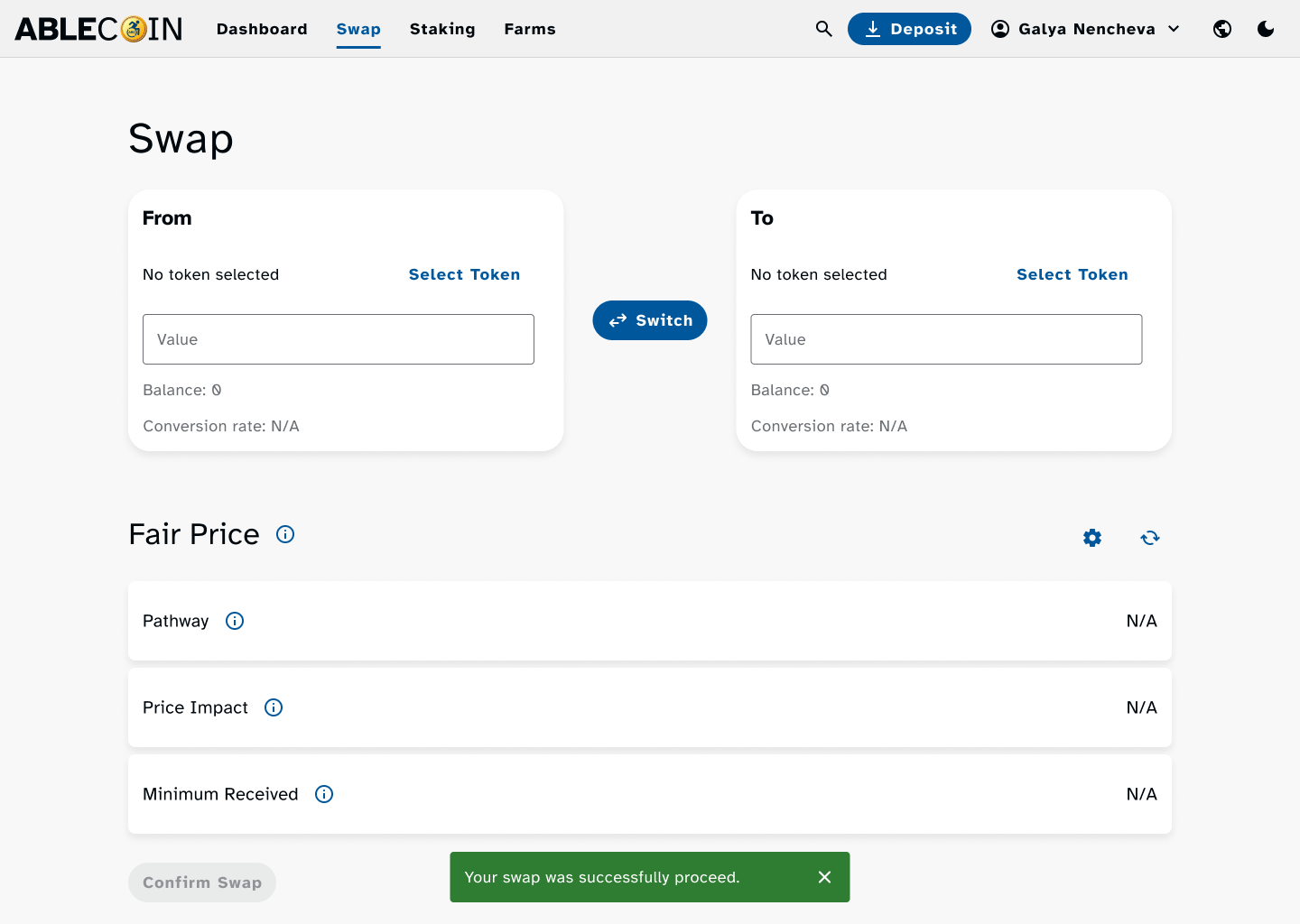Image resolution: width=1300 pixels, height=924 pixels.
Task: Select Token in the From card
Action: point(464,274)
